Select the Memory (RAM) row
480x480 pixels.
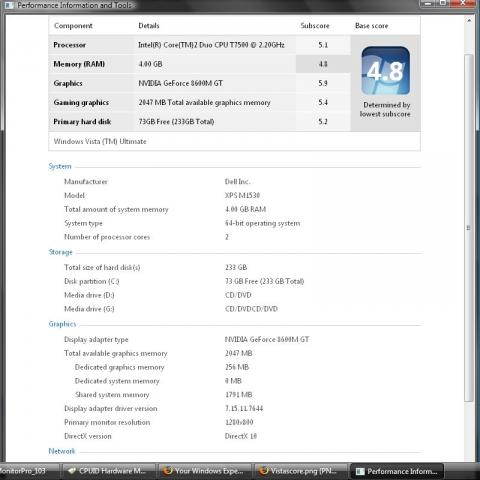click(199, 64)
